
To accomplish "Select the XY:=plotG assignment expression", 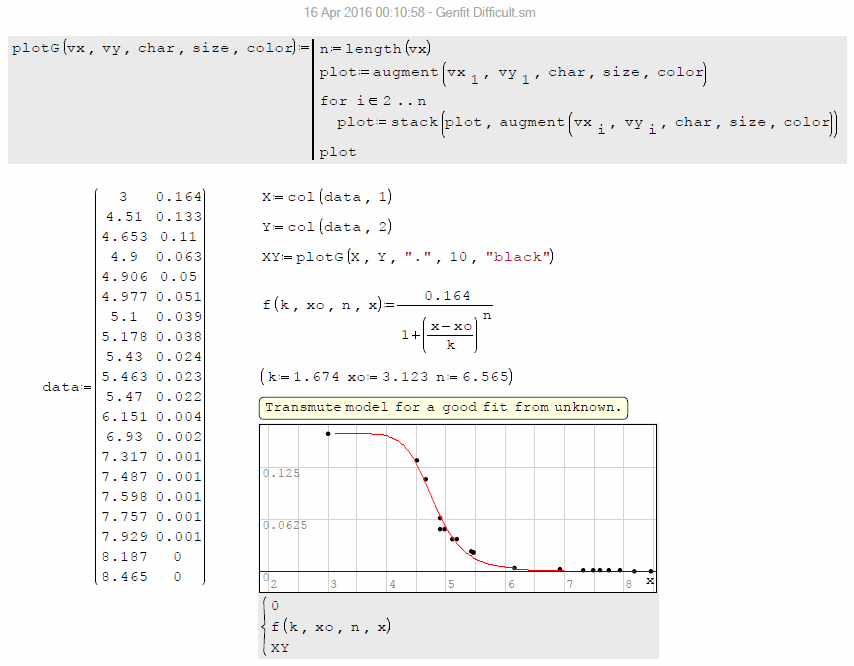I will point(406,257).
